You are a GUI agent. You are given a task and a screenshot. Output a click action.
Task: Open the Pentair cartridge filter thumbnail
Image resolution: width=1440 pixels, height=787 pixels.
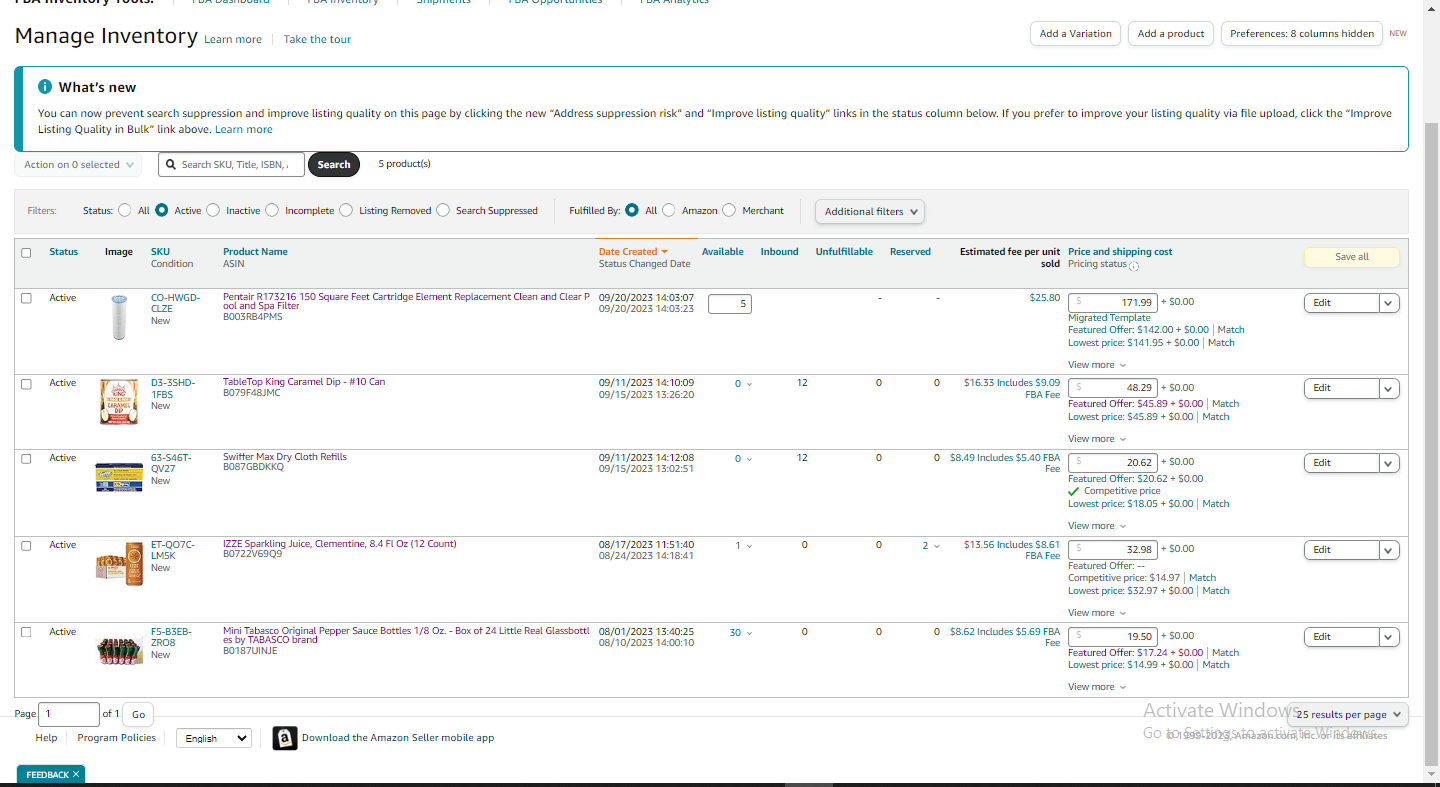click(x=119, y=318)
